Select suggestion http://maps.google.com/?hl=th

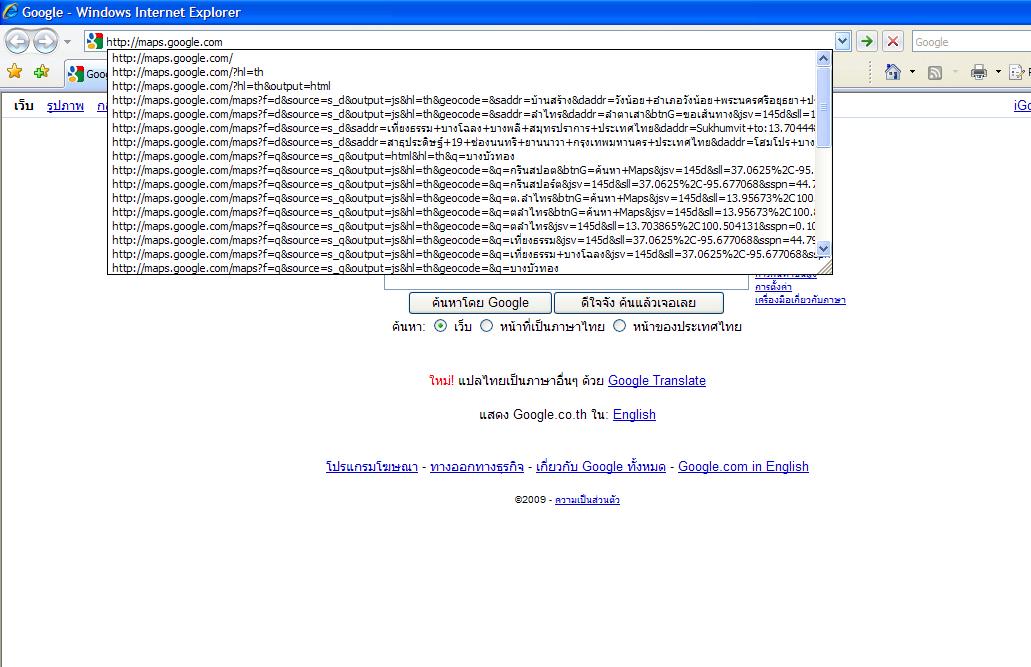(x=461, y=72)
